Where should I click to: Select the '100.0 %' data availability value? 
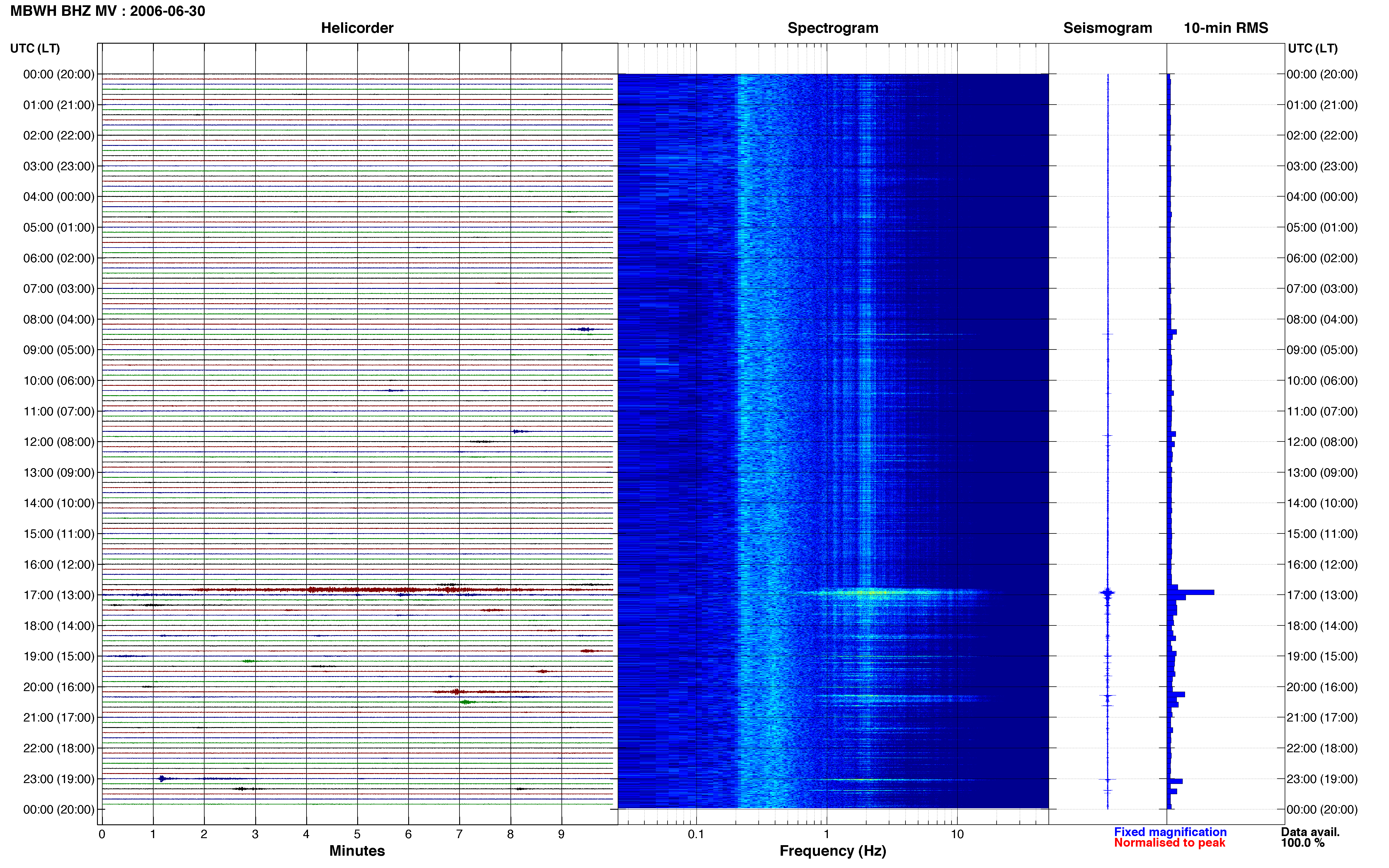click(1302, 843)
